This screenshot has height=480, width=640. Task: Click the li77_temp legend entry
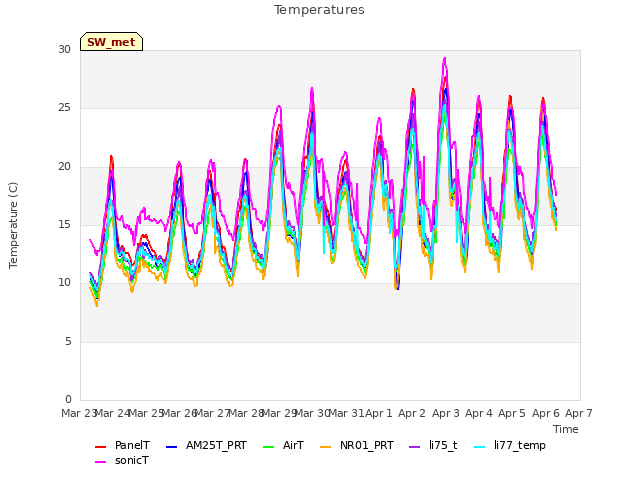click(510, 445)
